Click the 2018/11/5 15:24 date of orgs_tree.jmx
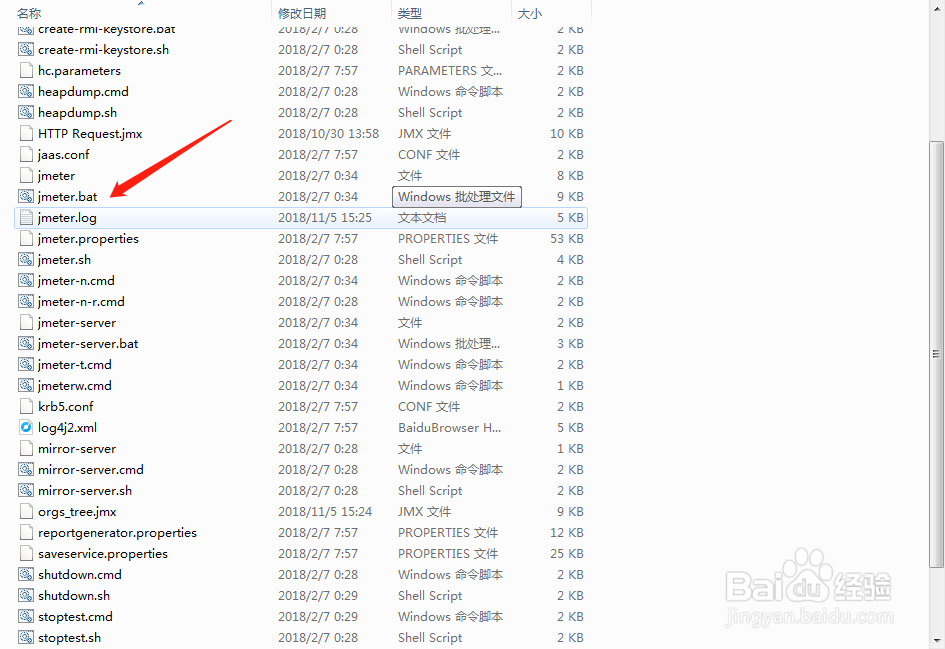Image resolution: width=945 pixels, height=649 pixels. click(x=325, y=512)
